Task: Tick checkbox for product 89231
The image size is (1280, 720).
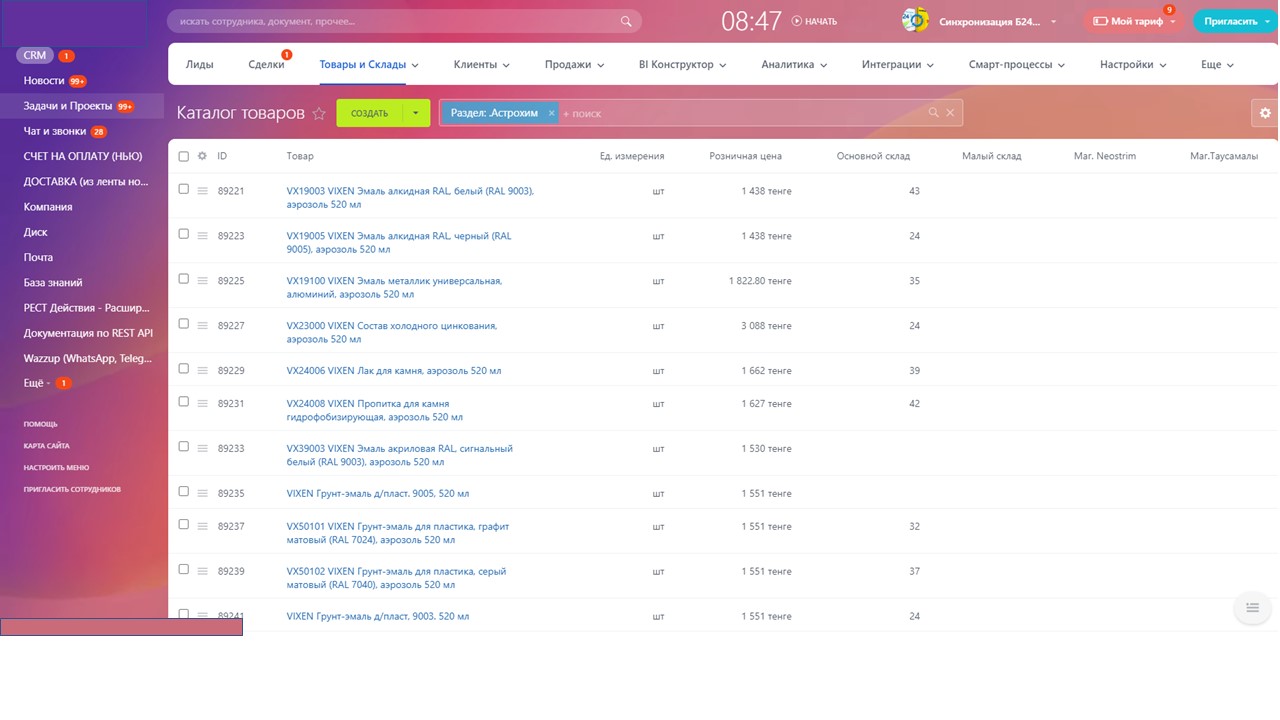Action: [x=183, y=402]
